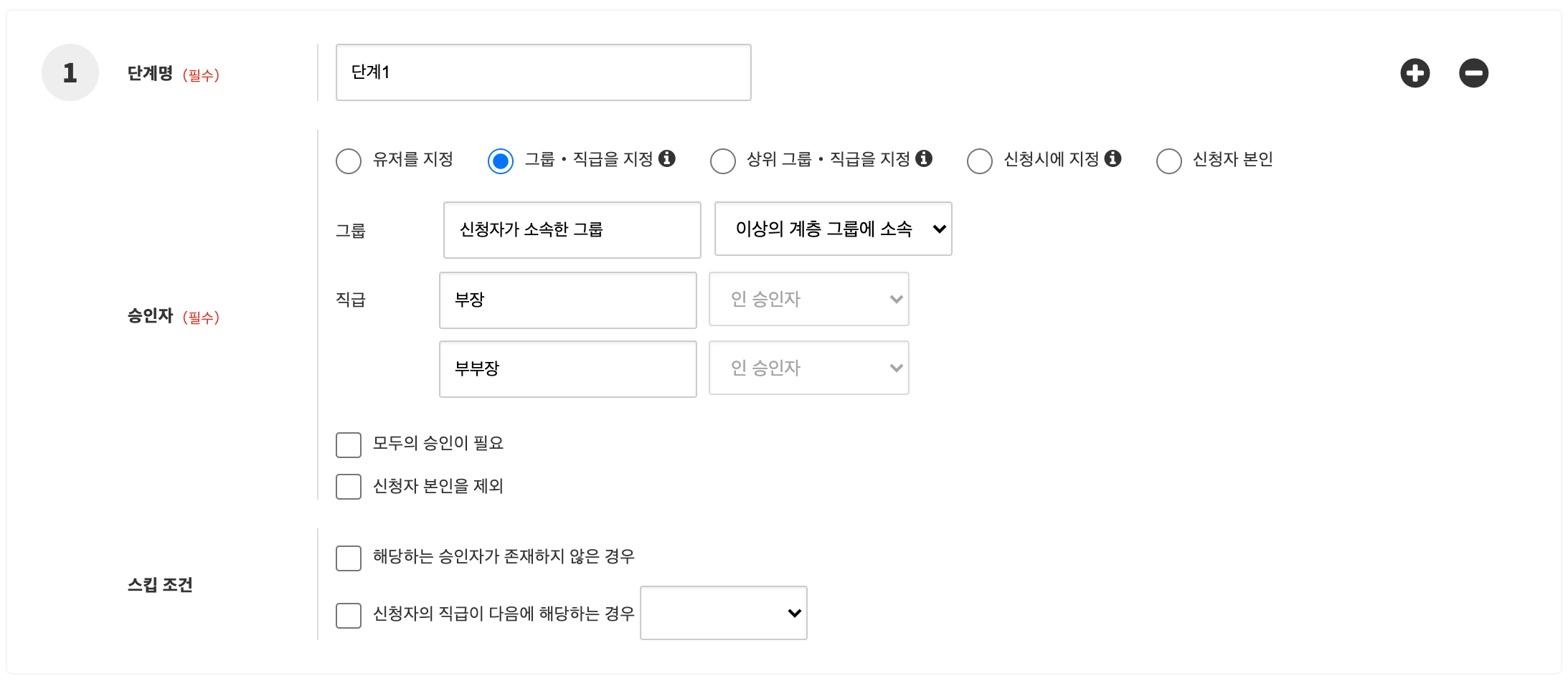Click info icon next to 그룹・직급을 지정

667,158
